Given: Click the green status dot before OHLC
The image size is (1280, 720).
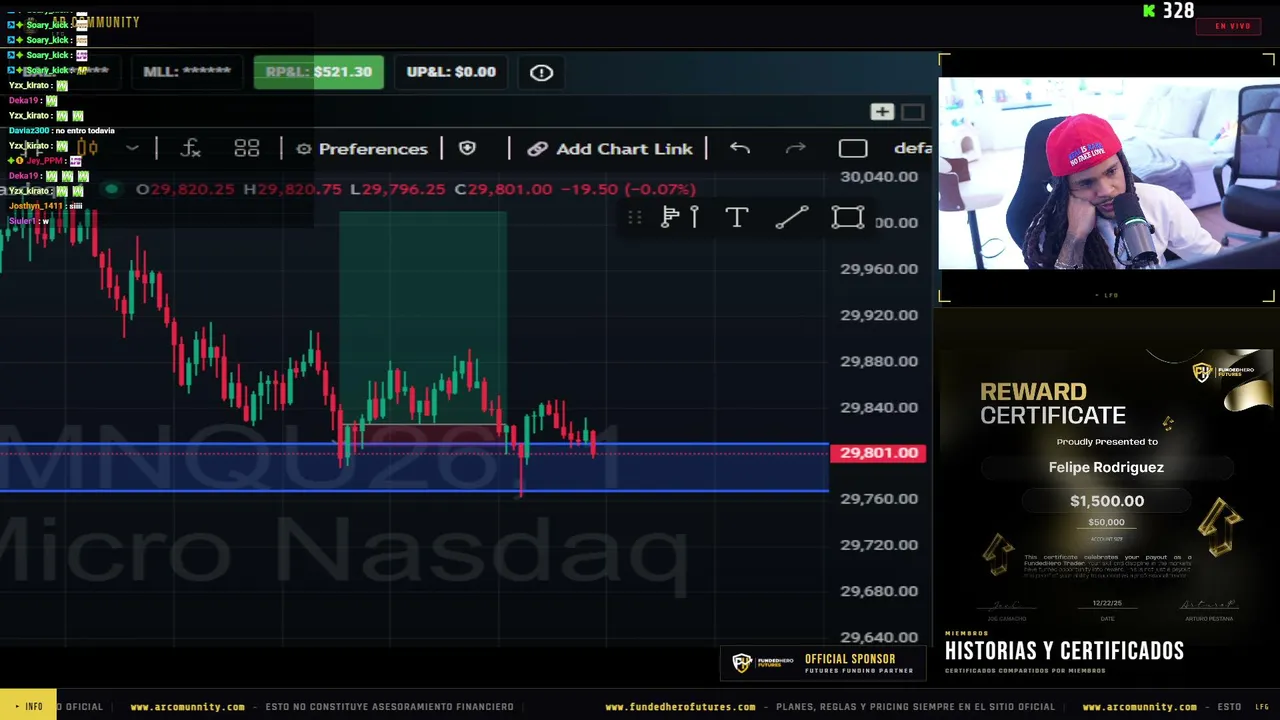Looking at the screenshot, I should [112, 189].
